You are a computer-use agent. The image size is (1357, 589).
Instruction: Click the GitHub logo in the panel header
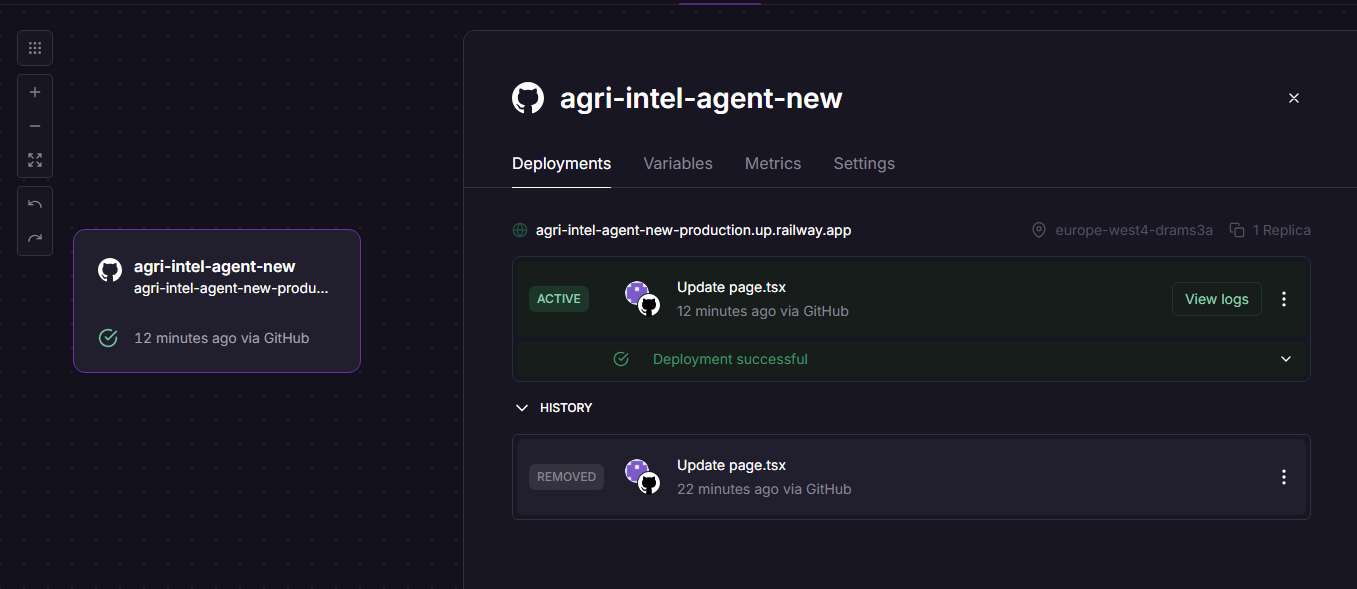click(528, 98)
